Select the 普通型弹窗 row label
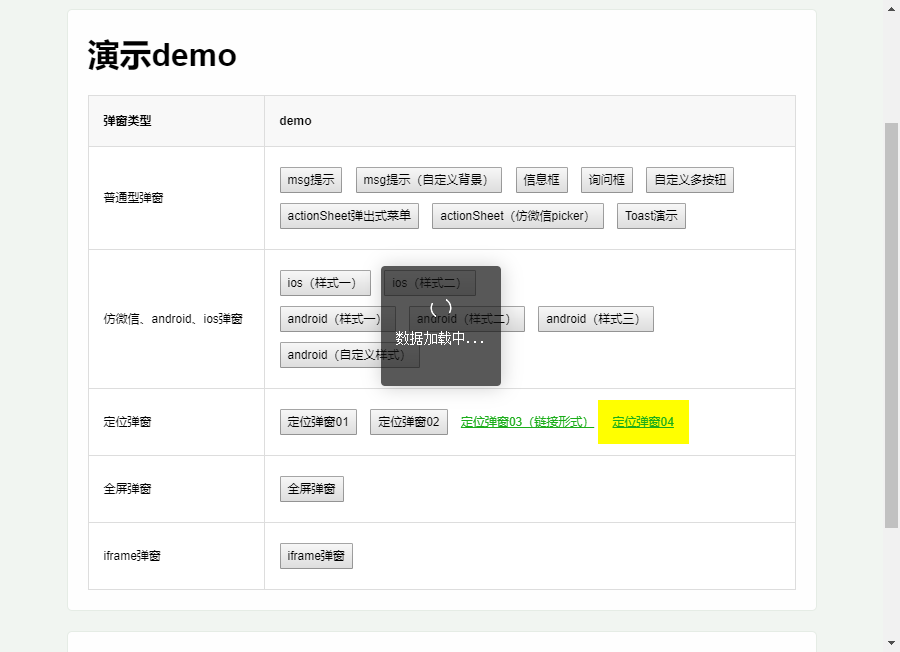The height and width of the screenshot is (652, 900). pos(133,198)
